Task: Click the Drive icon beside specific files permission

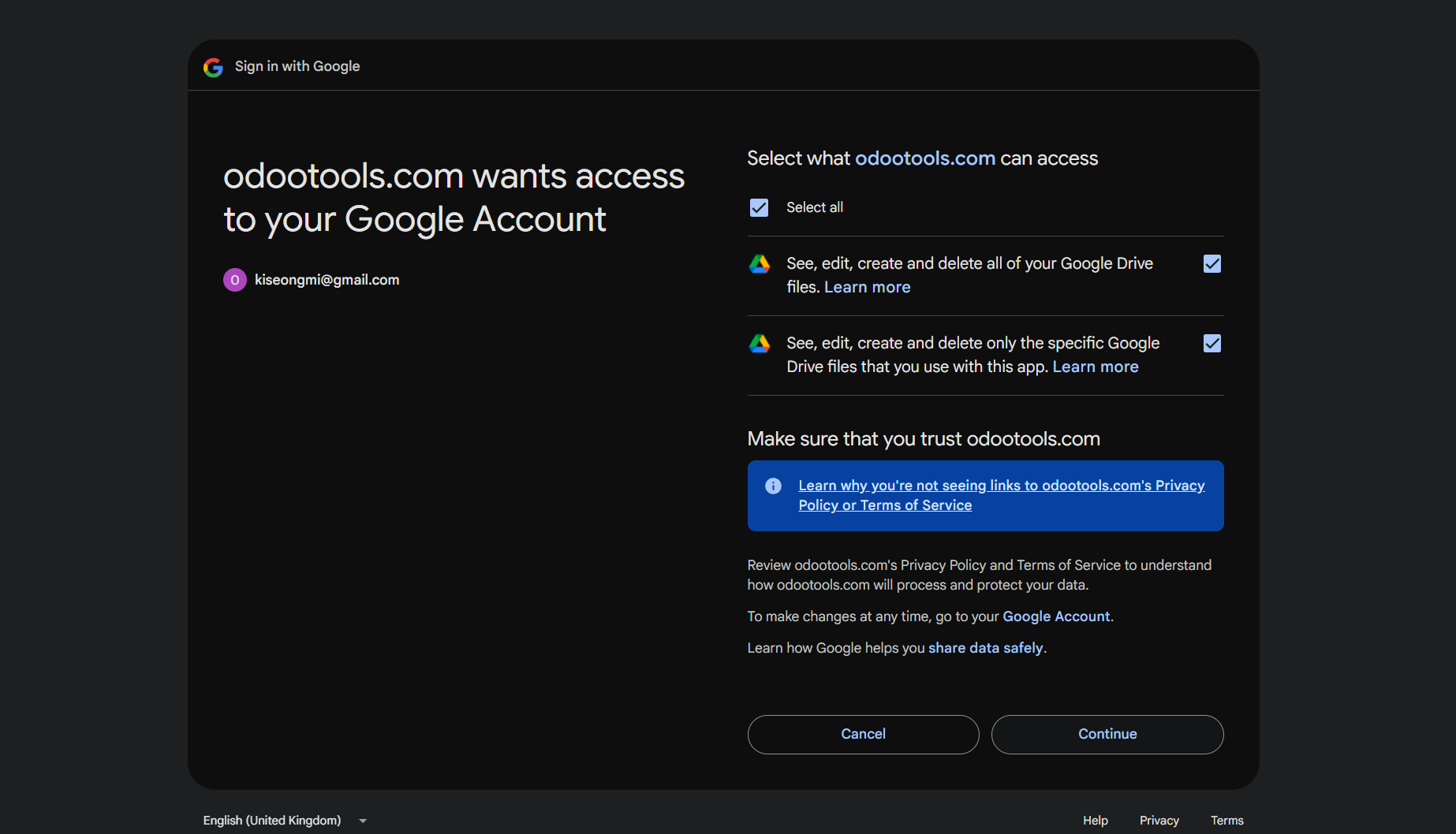Action: coord(759,344)
